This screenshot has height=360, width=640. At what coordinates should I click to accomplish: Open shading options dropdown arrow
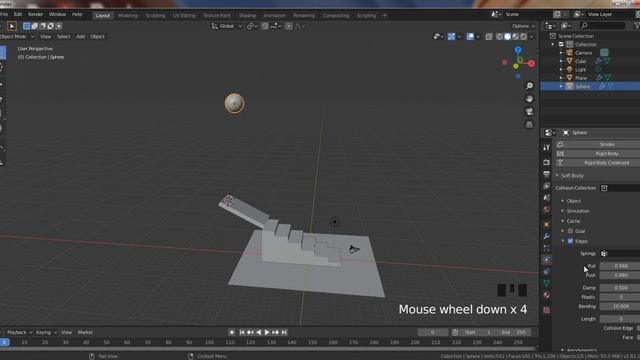tap(531, 37)
